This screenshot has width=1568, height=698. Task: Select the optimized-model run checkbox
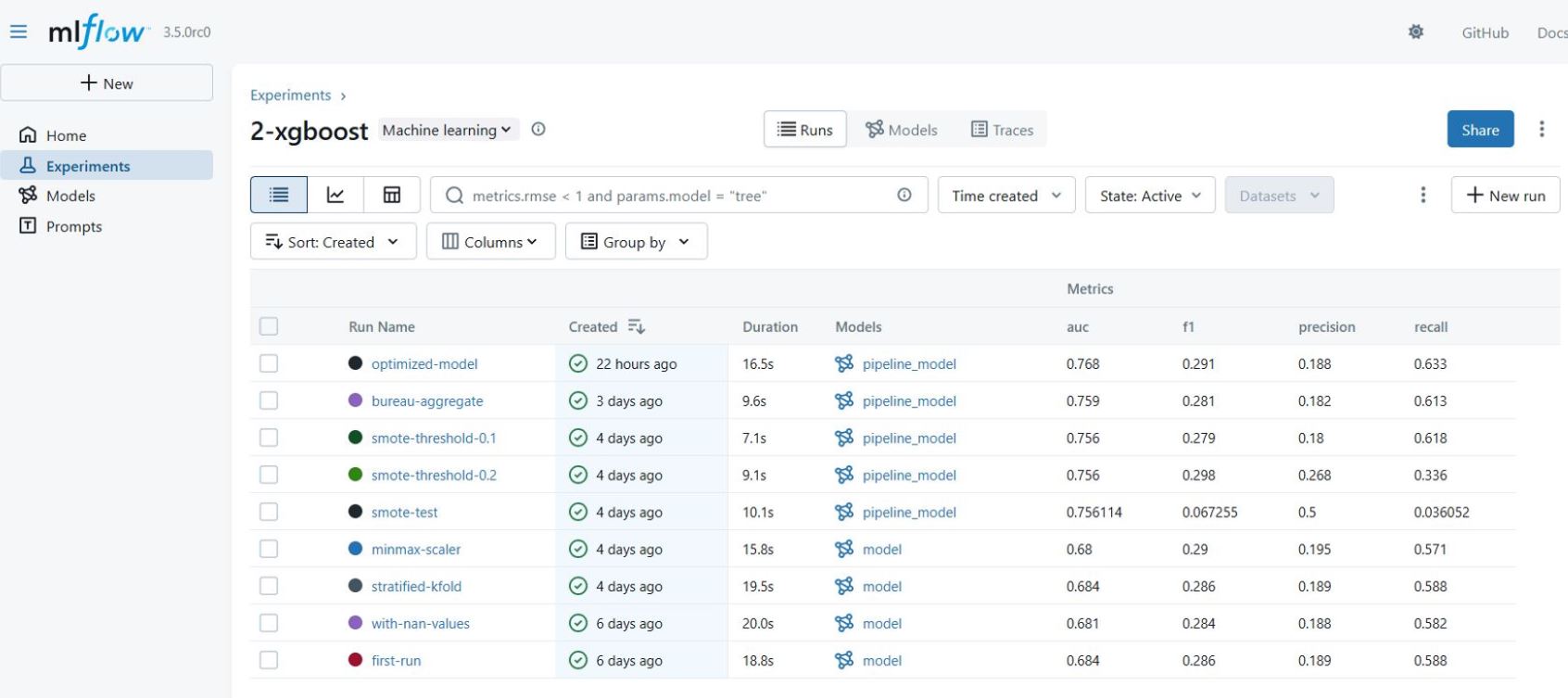[x=269, y=363]
